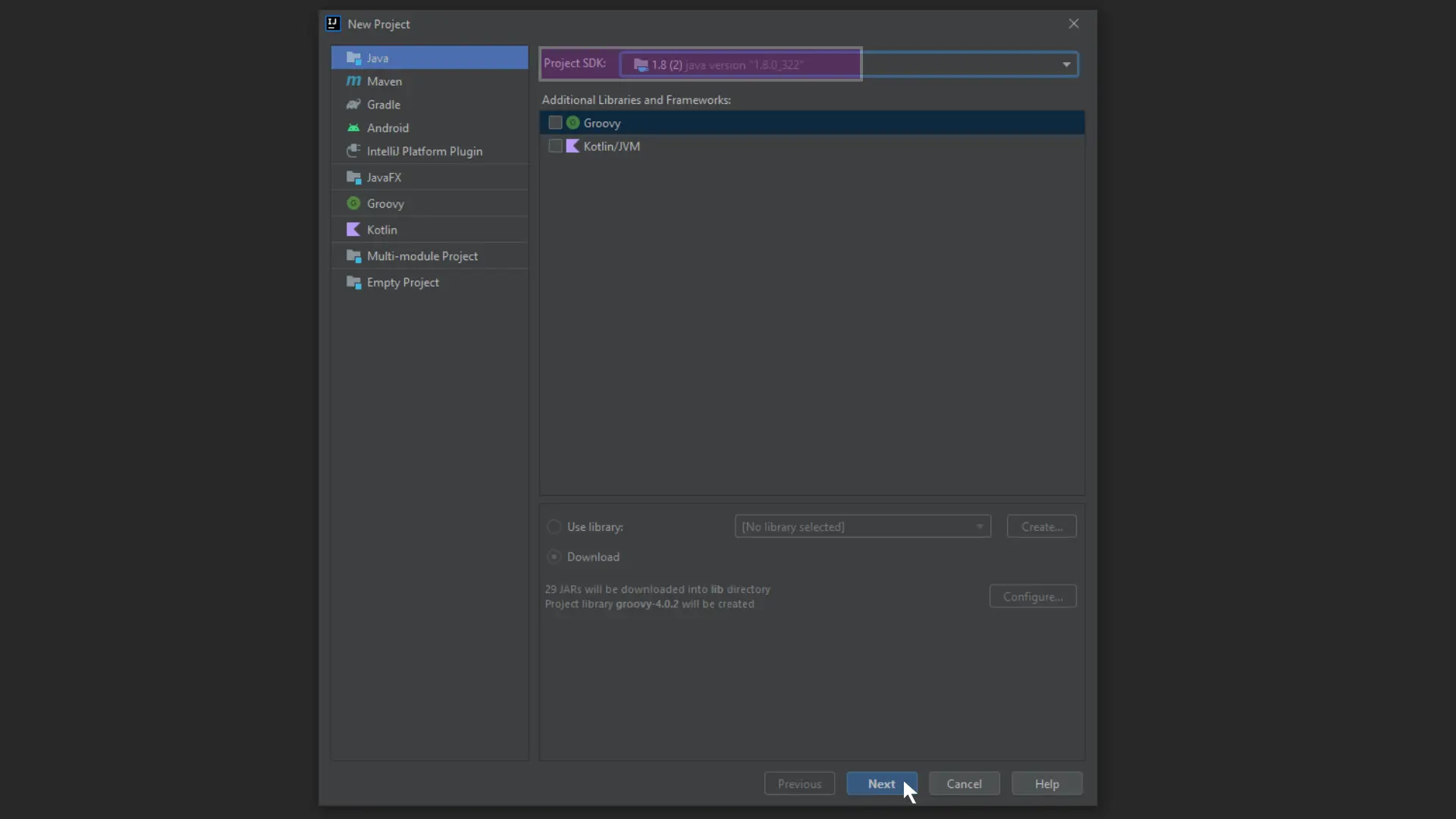This screenshot has height=819, width=1456.
Task: Enable the Download radio button
Action: pos(554,556)
